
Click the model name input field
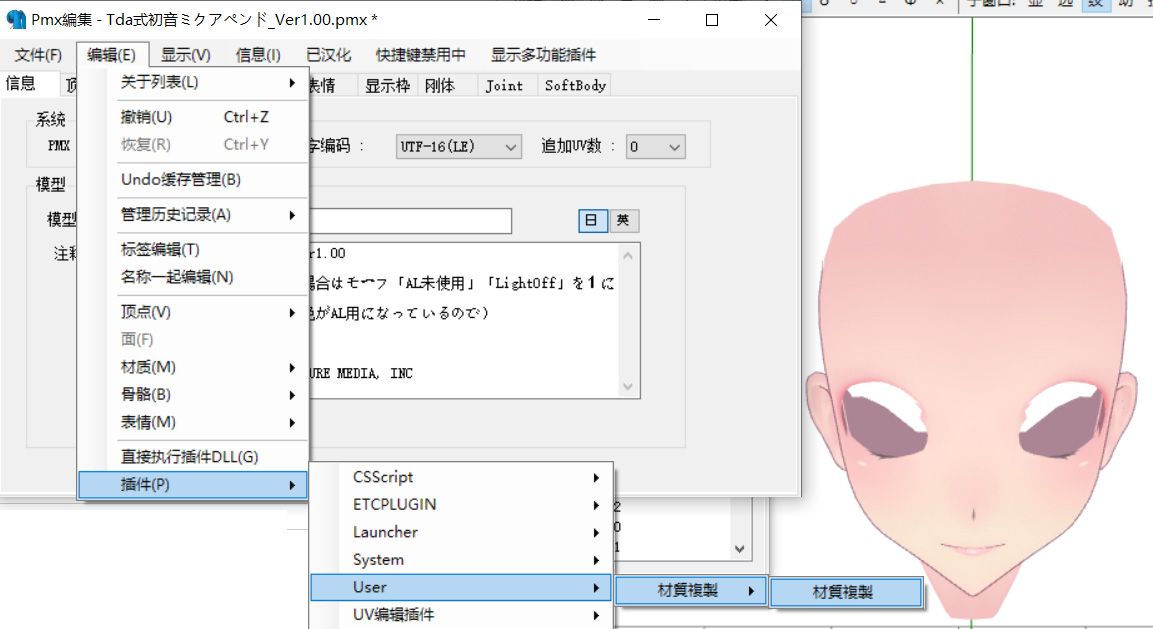[x=410, y=221]
